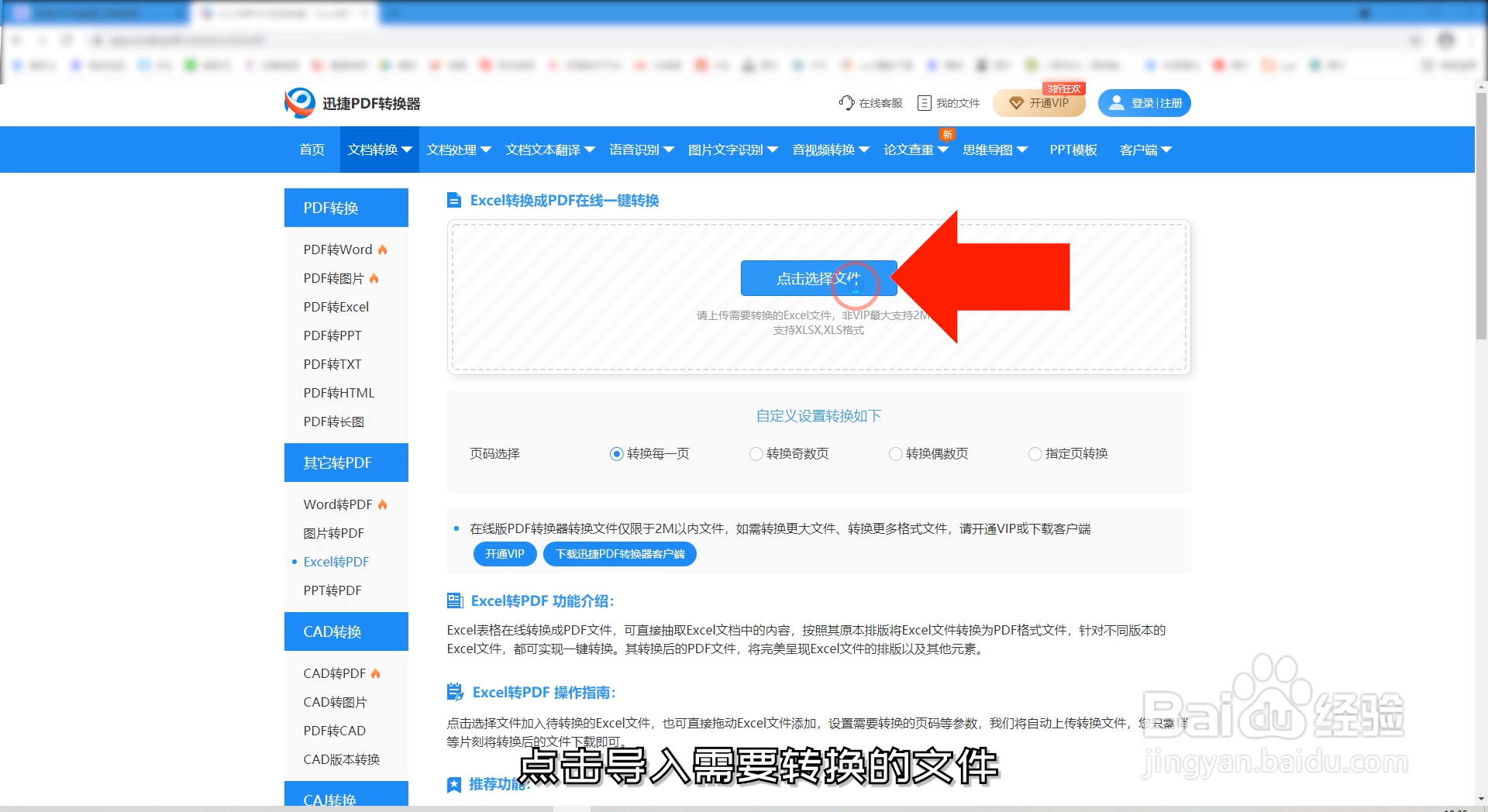Screen dimensions: 1488x812
Task: Click the flame icon beside Word转PDF
Action: point(382,504)
